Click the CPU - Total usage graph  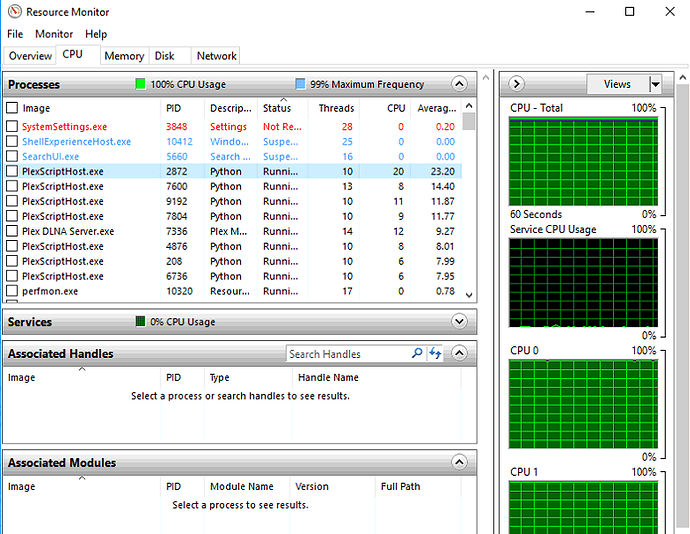tap(583, 162)
